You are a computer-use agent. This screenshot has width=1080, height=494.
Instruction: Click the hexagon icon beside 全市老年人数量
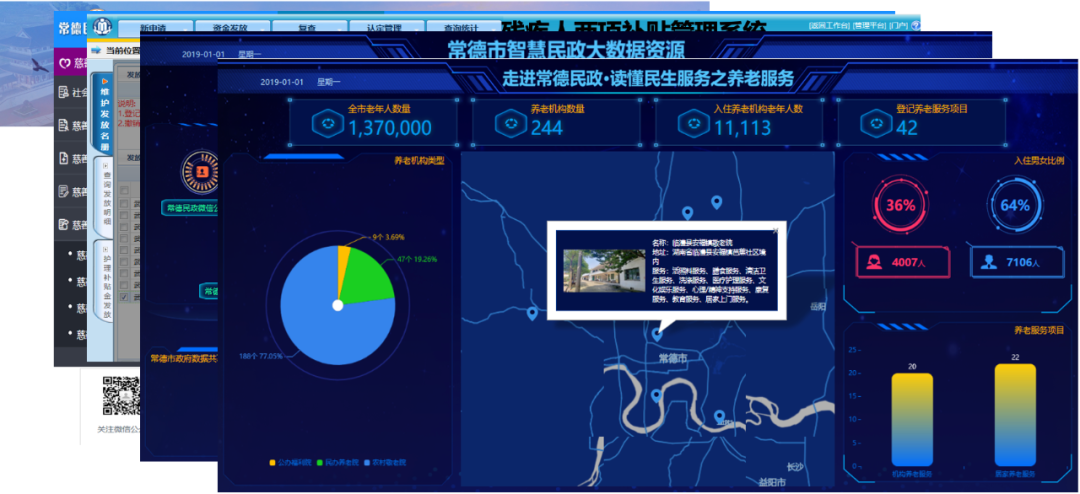tap(327, 122)
